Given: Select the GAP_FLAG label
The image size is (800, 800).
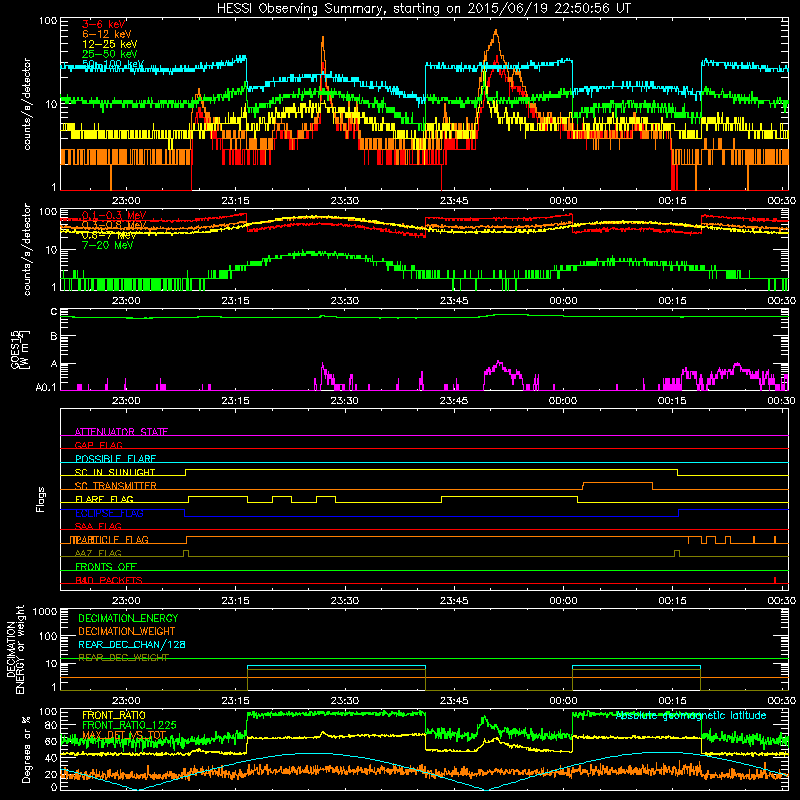Looking at the screenshot, I should coord(98,445).
